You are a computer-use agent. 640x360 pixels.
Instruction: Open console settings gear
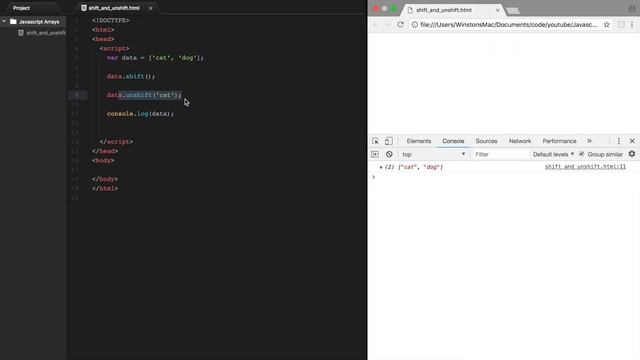click(632, 154)
